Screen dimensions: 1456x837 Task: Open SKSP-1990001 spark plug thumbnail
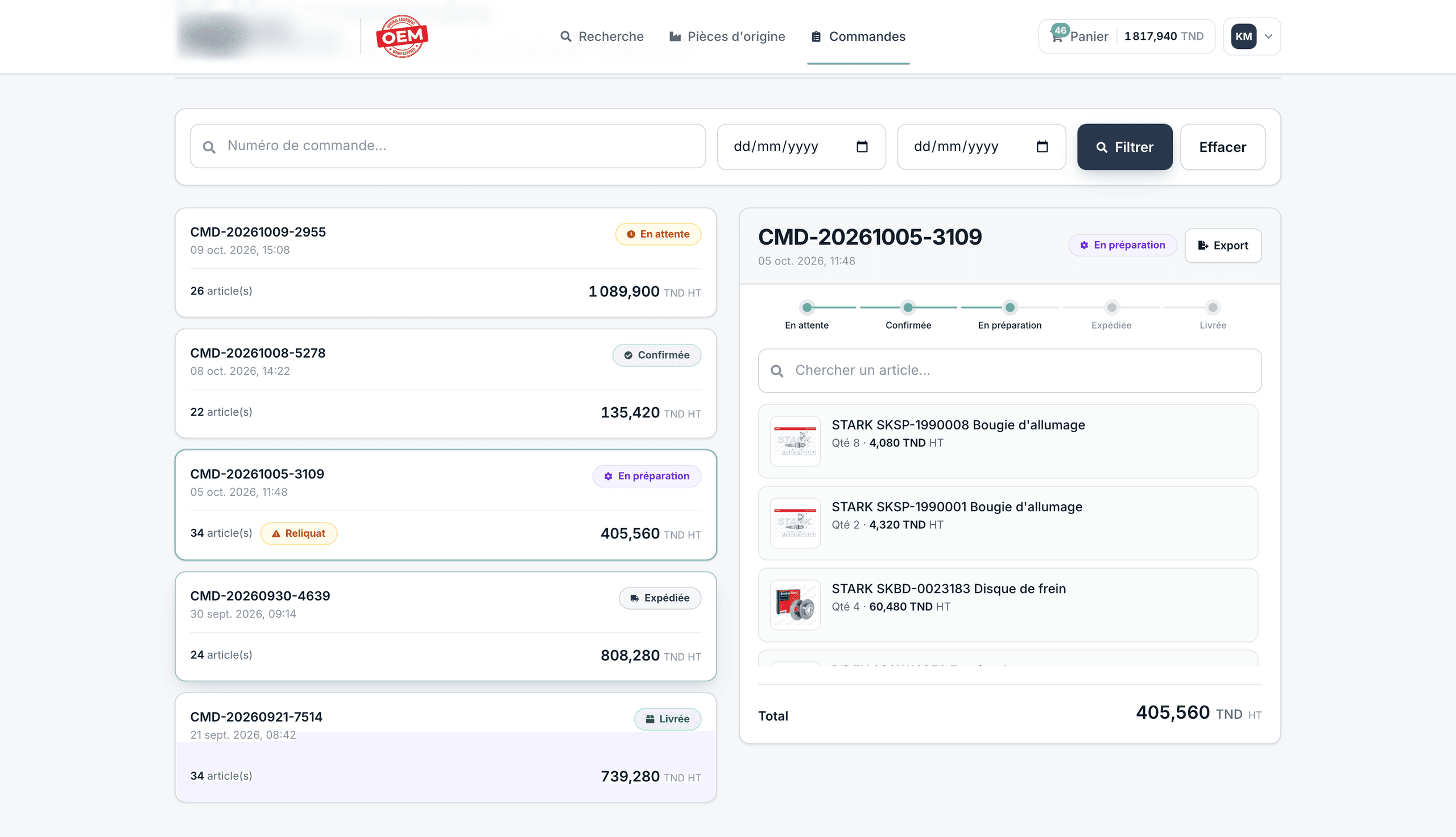795,523
